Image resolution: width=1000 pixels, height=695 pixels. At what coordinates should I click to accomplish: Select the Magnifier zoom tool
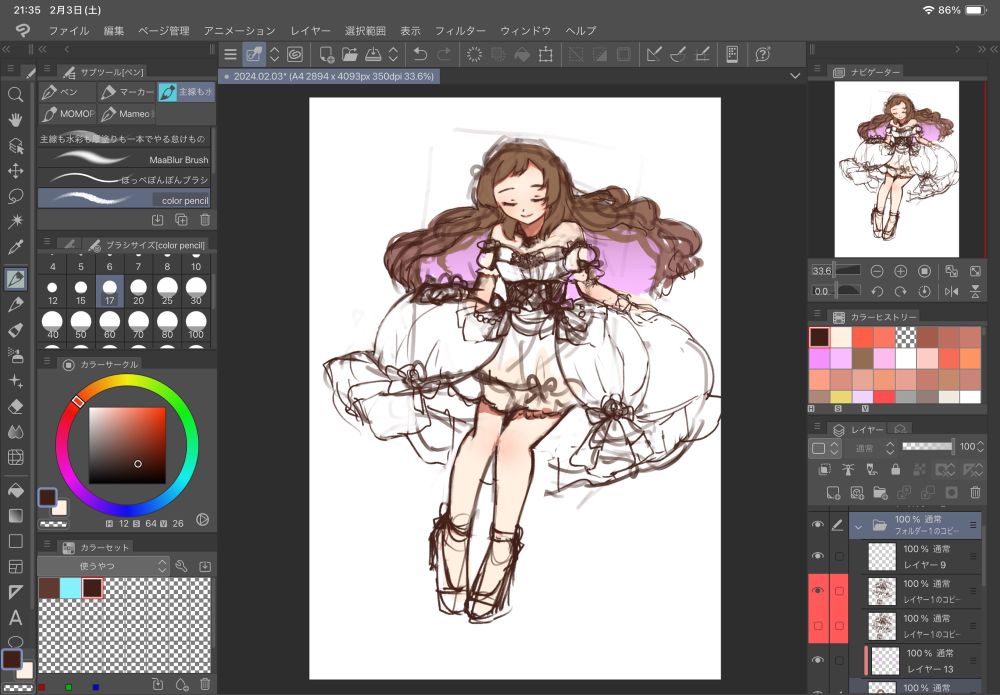pos(15,95)
